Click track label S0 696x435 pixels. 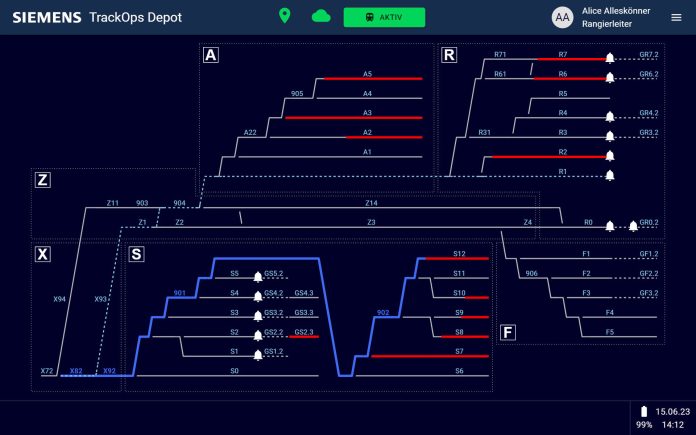[x=234, y=371]
